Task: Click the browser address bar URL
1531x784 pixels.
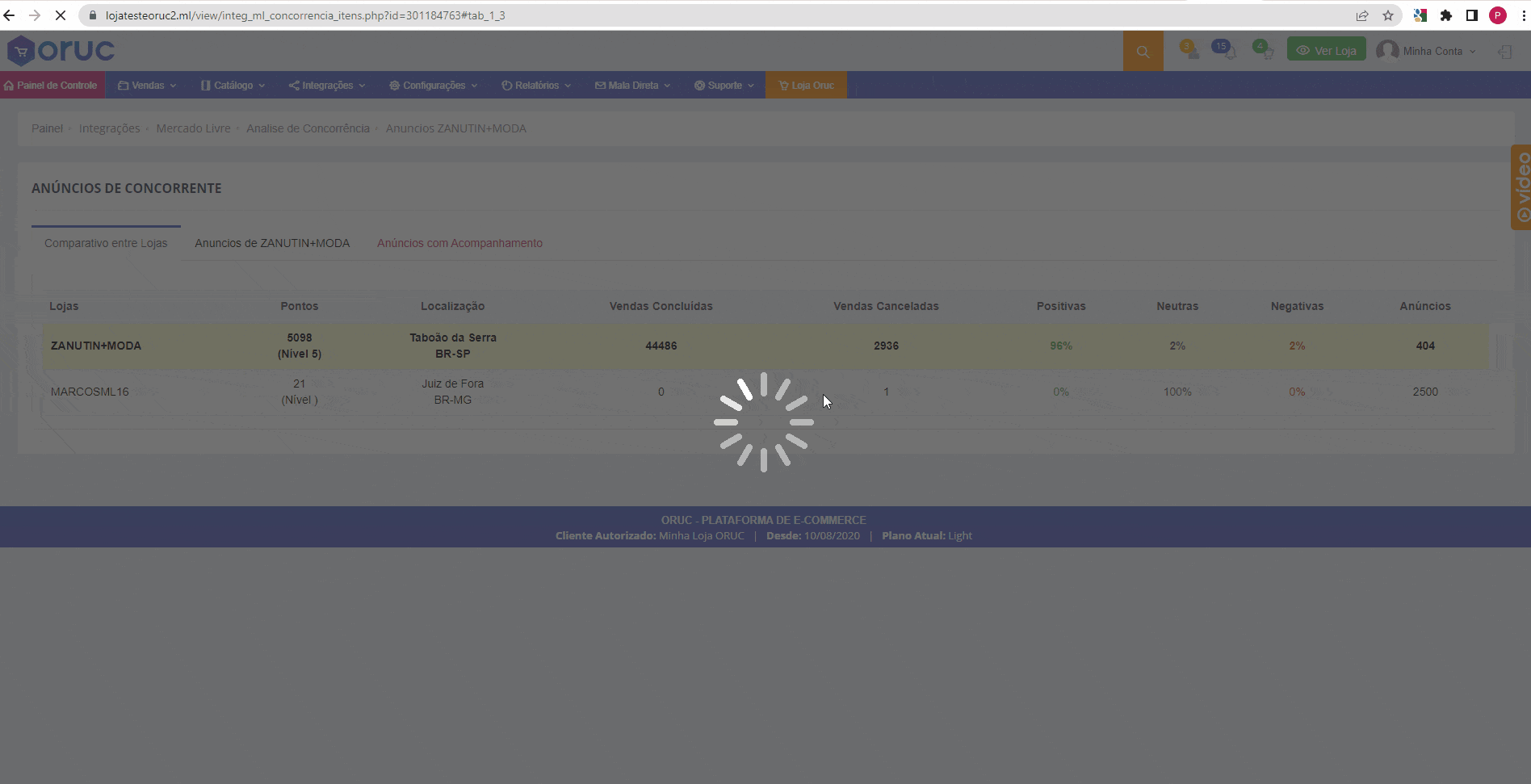Action: 305,15
